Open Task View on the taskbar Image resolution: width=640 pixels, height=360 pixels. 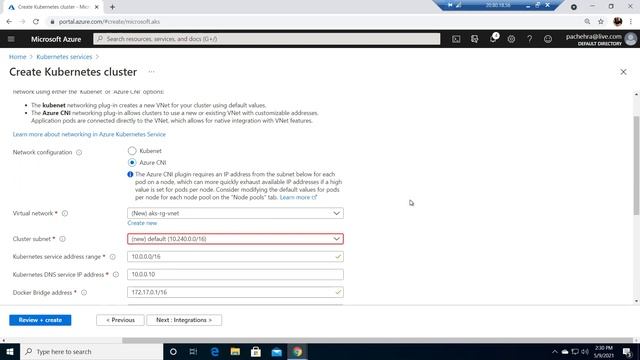point(193,351)
